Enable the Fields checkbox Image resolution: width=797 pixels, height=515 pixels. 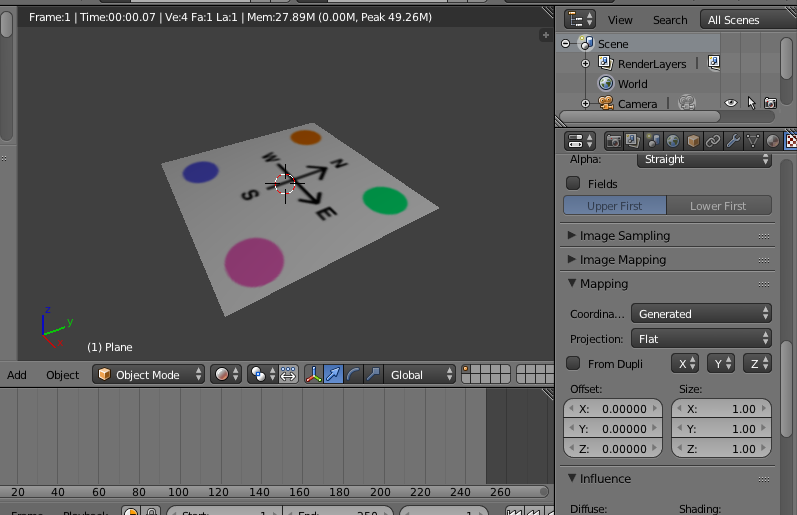pyautogui.click(x=573, y=183)
